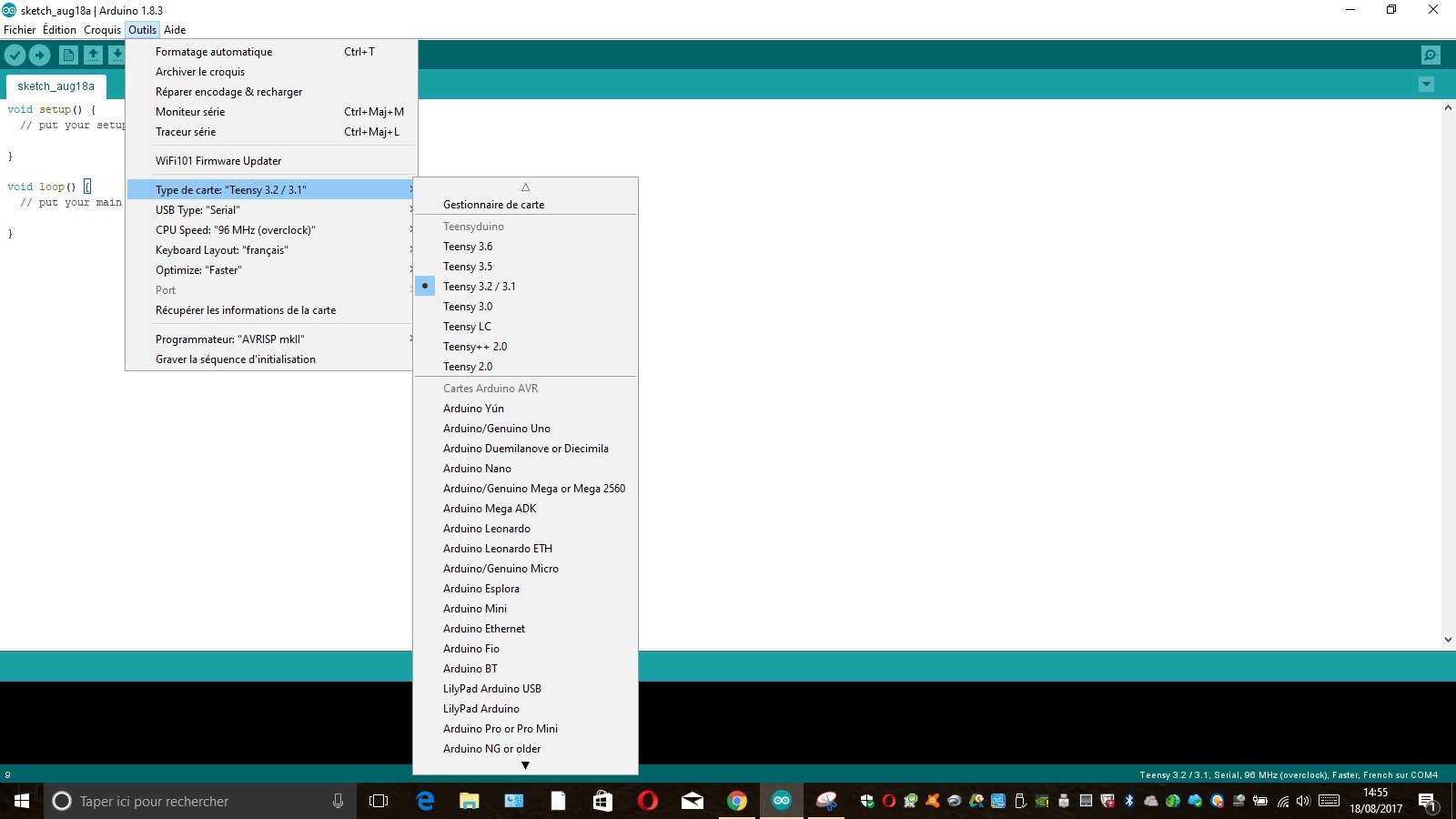Choose Arduino/Genuino Micro
This screenshot has width=1456, height=819.
[525, 569]
